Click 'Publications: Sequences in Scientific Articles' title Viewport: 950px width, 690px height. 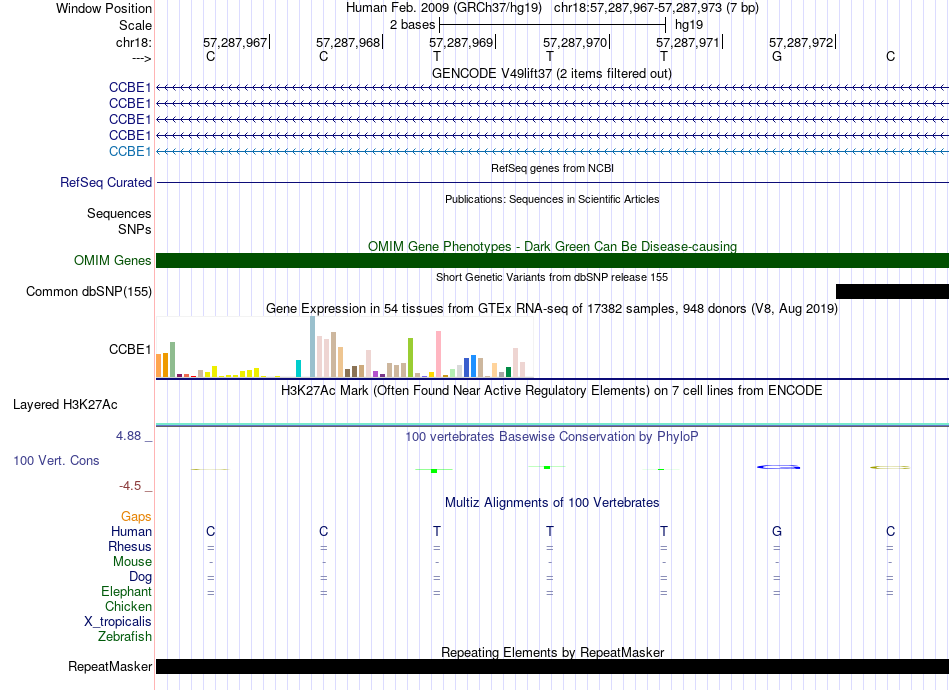[552, 199]
